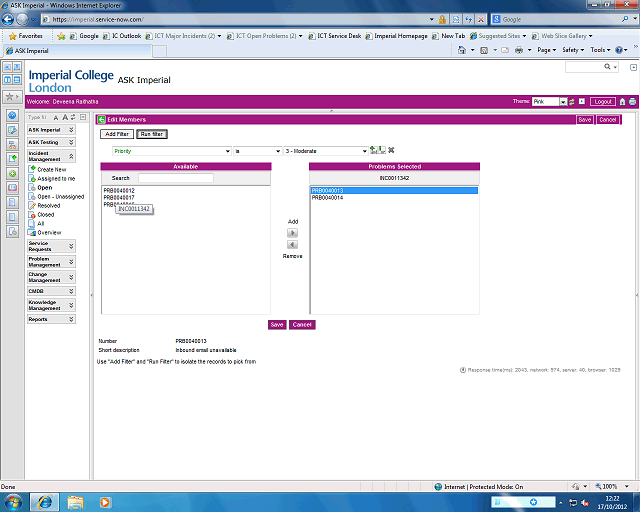Image resolution: width=640 pixels, height=512 pixels.
Task: Click the Remove arrow to move item left
Action: coord(292,244)
